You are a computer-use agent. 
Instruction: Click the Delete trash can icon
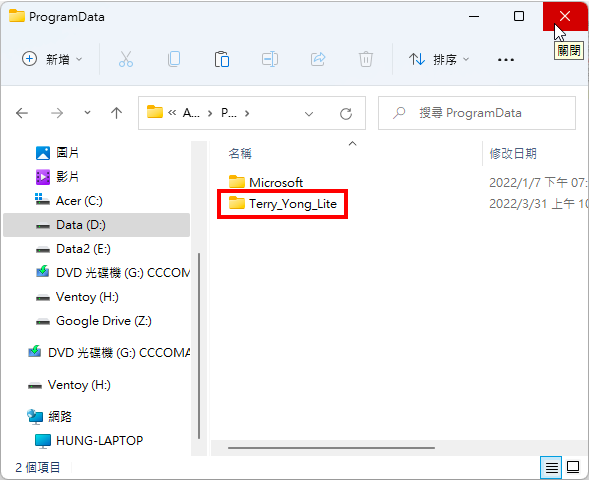[366, 59]
